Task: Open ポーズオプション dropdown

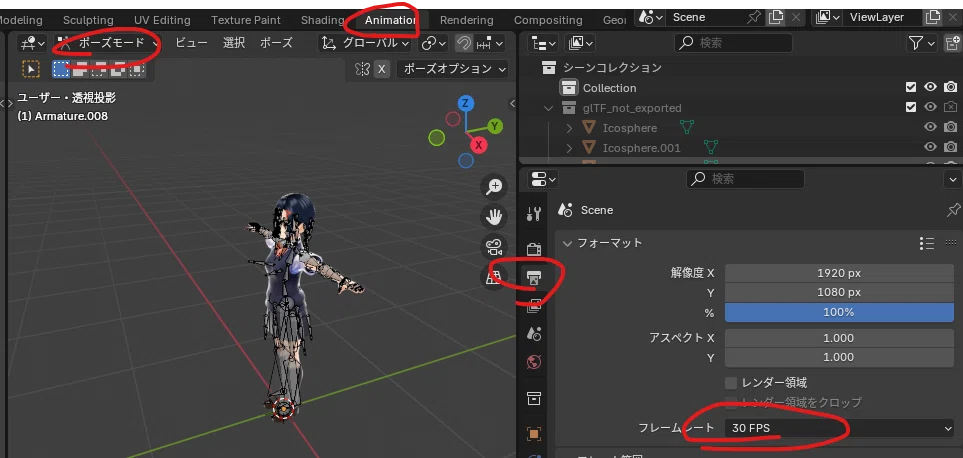Action: (x=453, y=69)
